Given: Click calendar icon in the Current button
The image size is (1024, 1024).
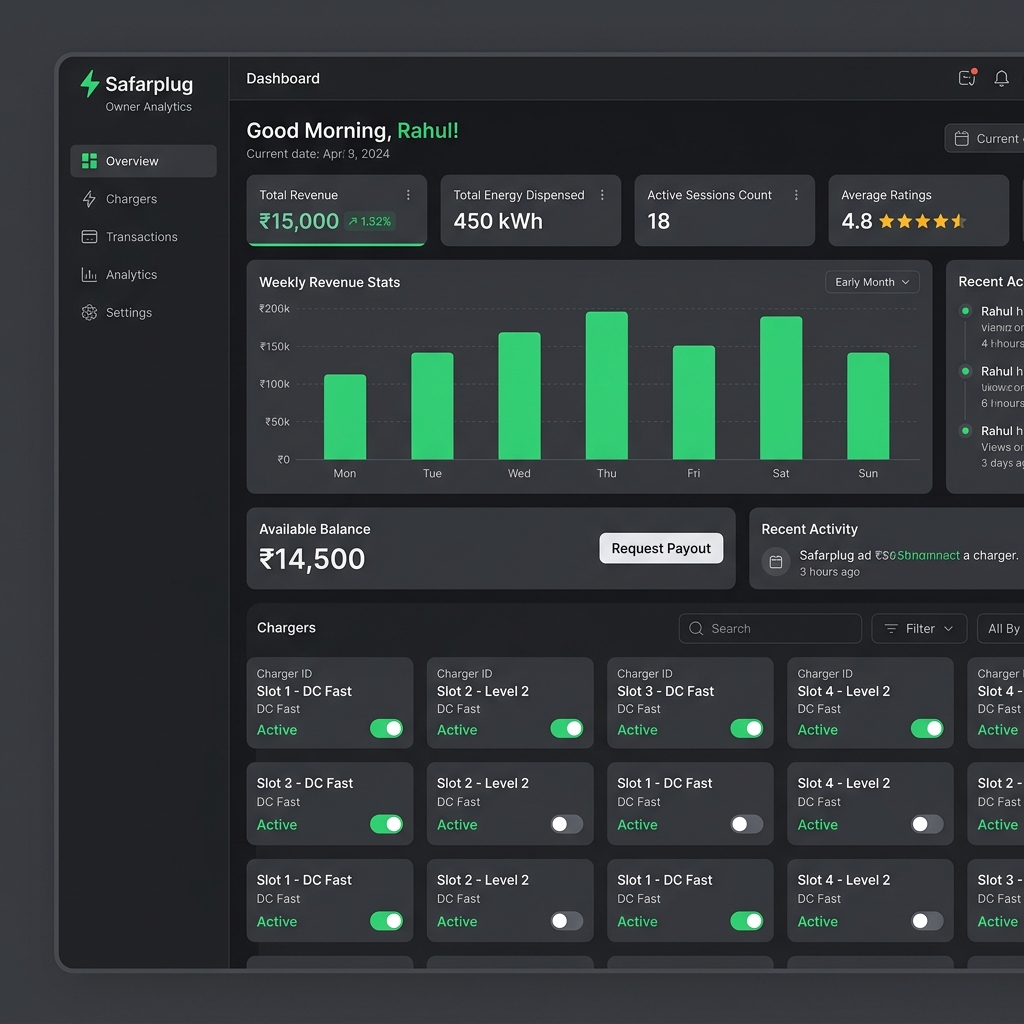Looking at the screenshot, I should (x=961, y=138).
